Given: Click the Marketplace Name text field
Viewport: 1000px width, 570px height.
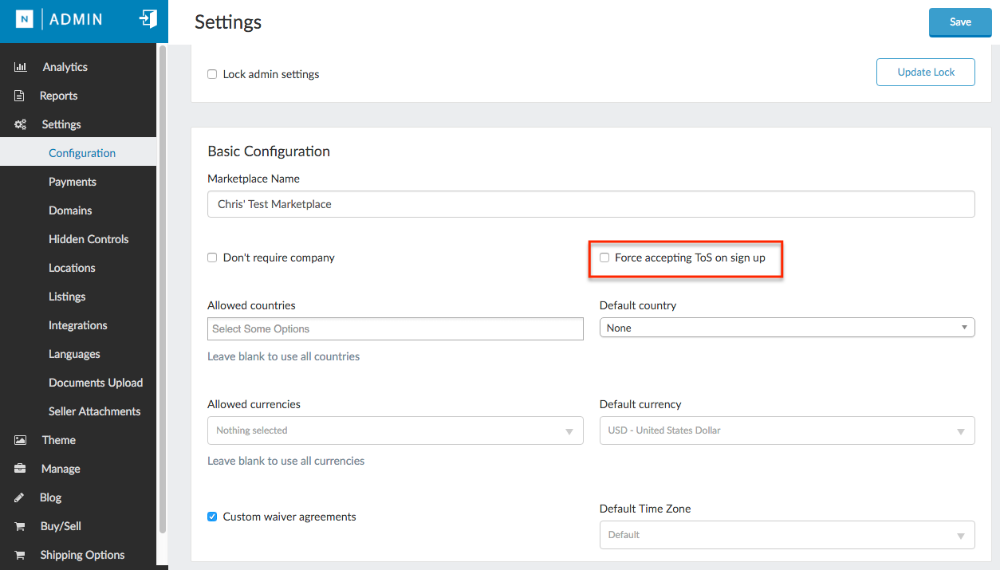Looking at the screenshot, I should click(590, 204).
